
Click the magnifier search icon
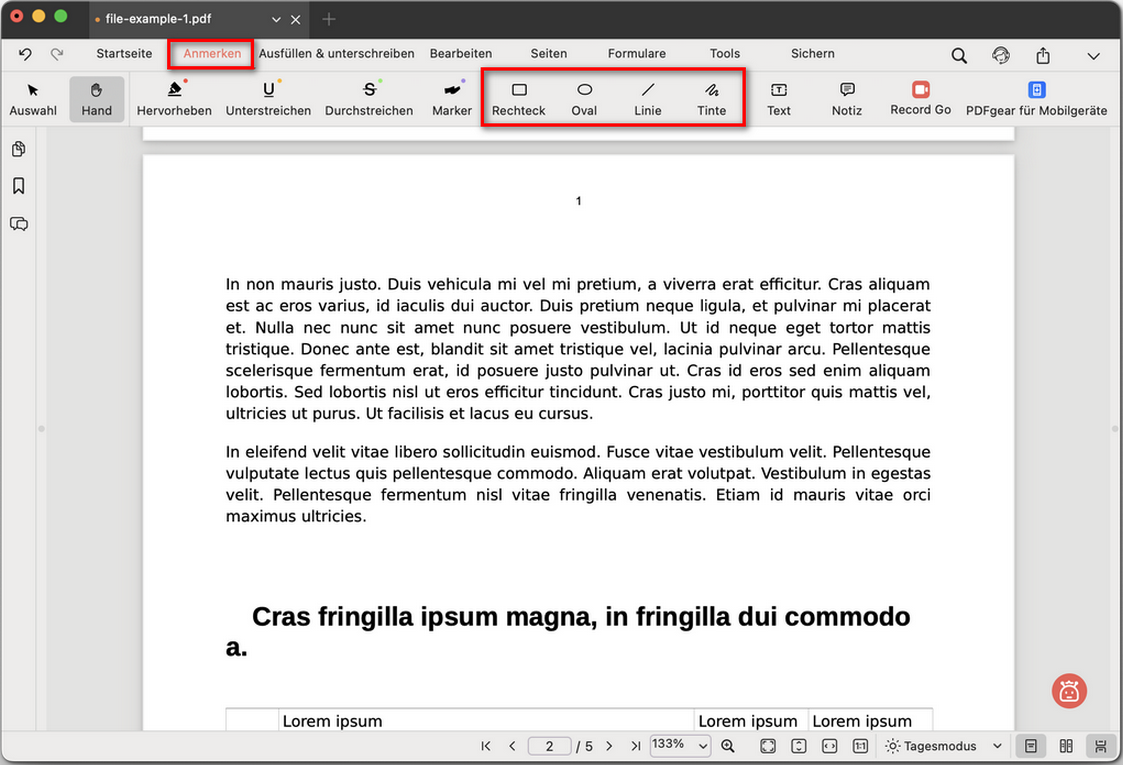click(959, 55)
